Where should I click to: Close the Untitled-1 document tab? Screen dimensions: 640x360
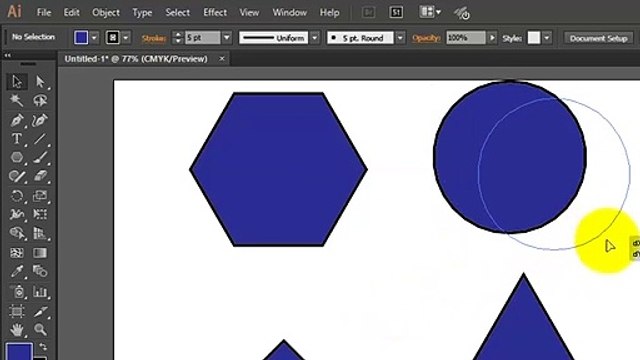tap(222, 59)
